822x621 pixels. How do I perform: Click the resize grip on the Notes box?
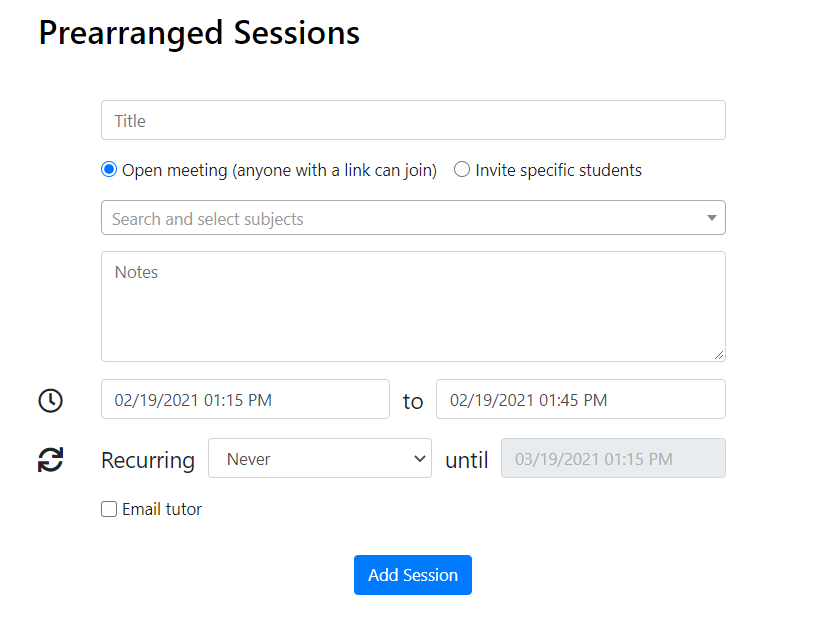pyautogui.click(x=718, y=354)
